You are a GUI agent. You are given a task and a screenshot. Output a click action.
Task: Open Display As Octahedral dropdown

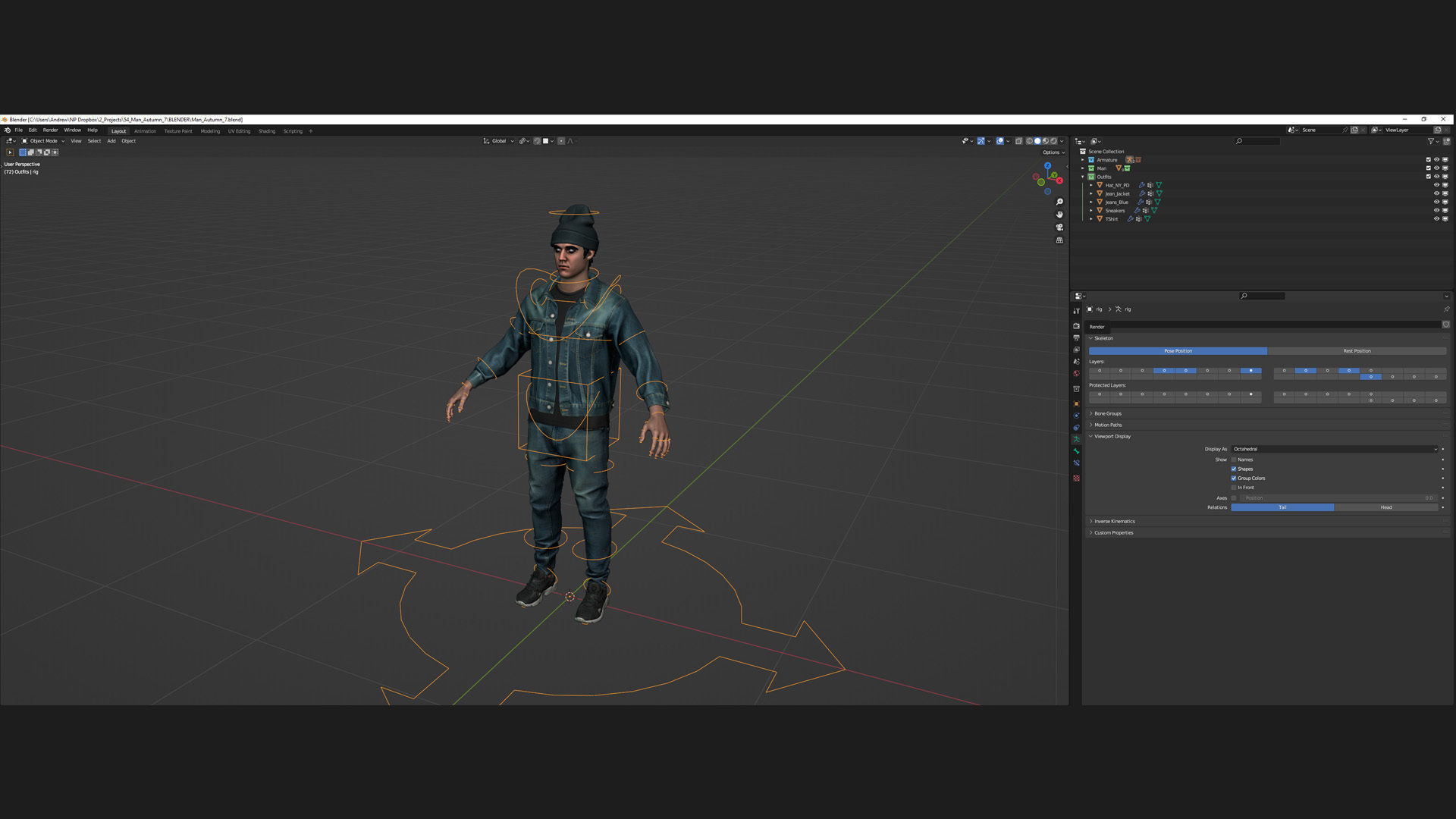1335,449
